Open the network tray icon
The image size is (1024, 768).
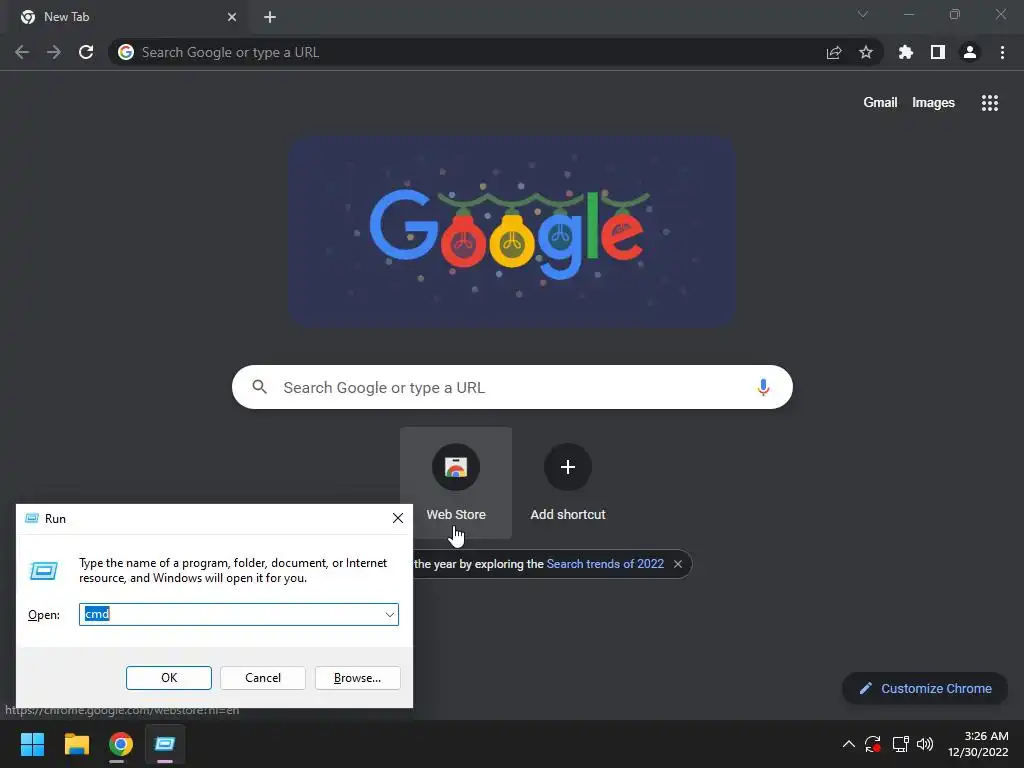[x=901, y=744]
